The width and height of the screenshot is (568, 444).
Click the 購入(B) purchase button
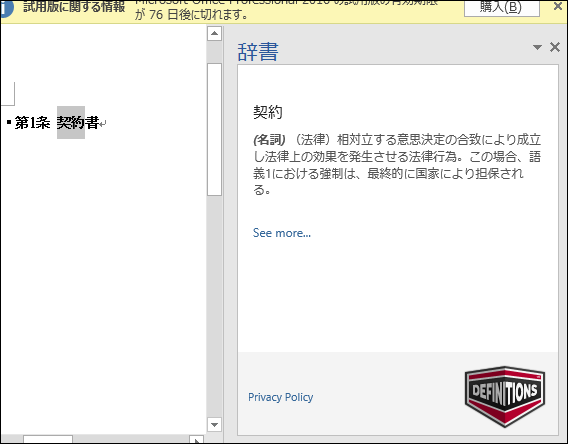pos(502,8)
